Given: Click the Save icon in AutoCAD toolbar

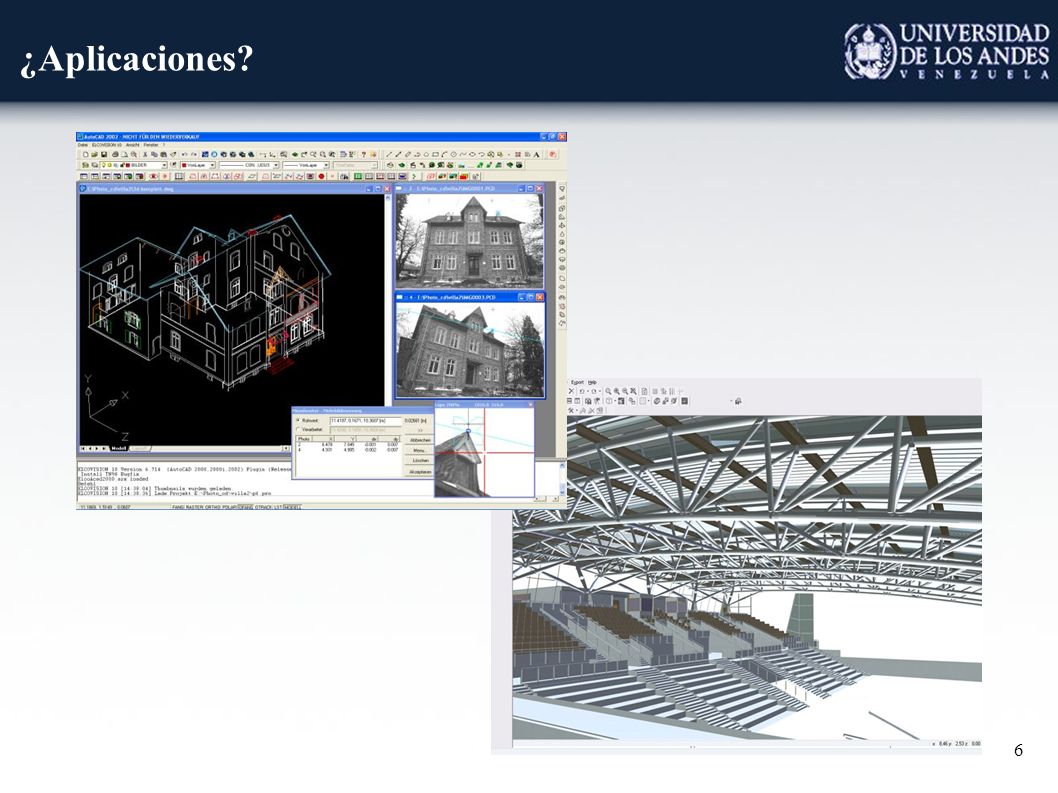Looking at the screenshot, I should [x=104, y=155].
